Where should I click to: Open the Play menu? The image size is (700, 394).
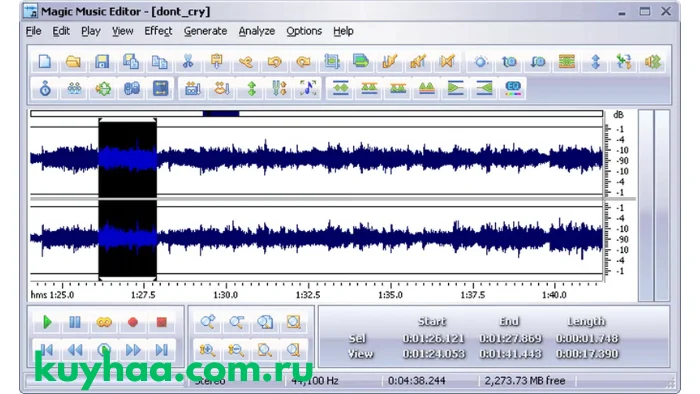pyautogui.click(x=91, y=31)
